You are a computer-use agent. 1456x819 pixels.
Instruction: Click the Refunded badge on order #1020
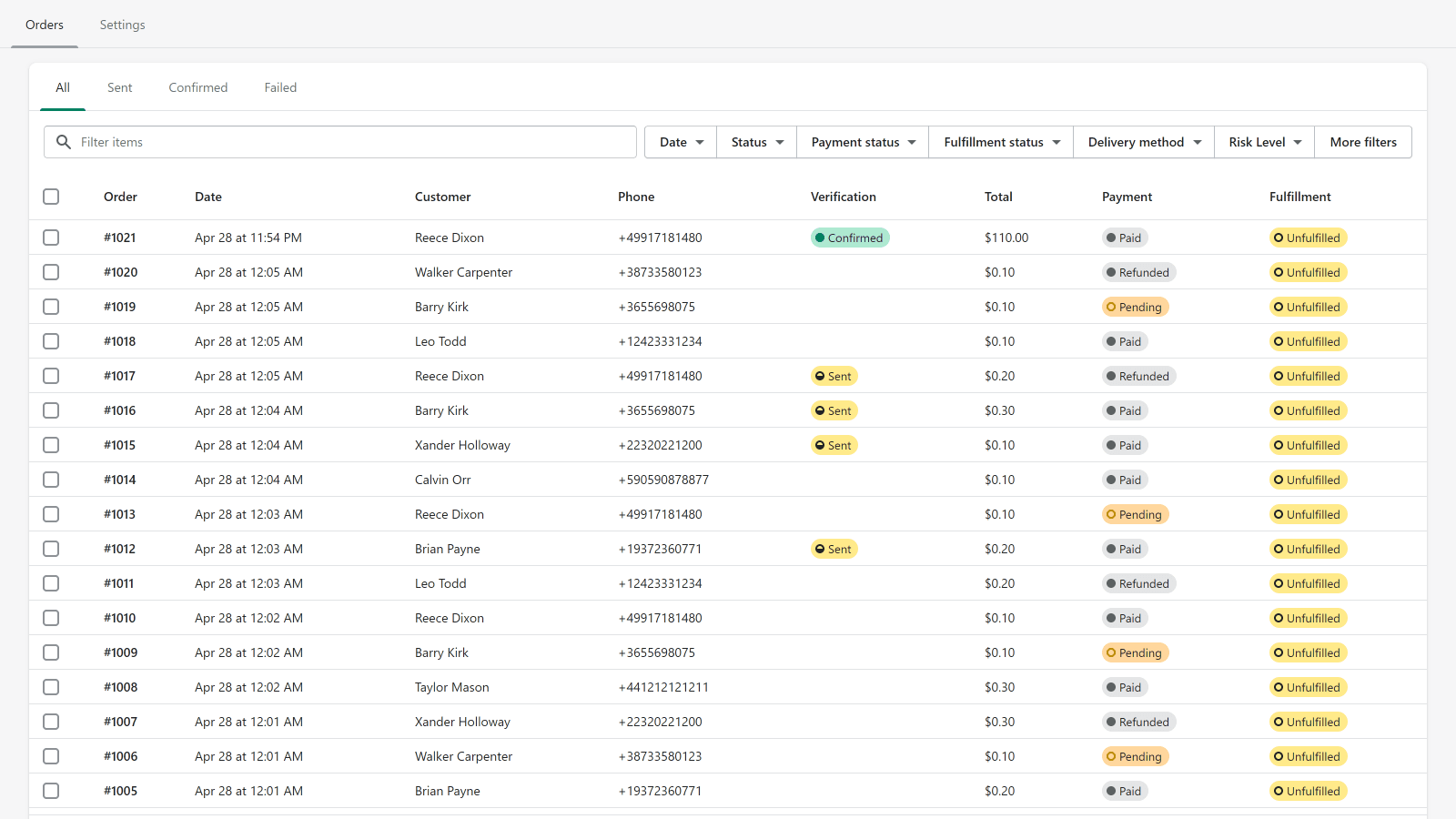pos(1137,272)
